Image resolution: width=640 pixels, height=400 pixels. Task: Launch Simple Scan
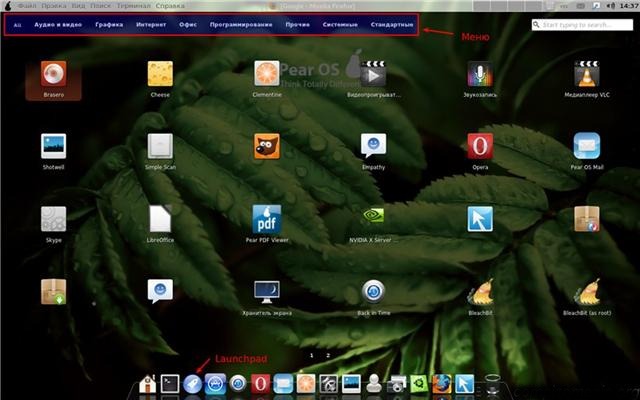160,146
